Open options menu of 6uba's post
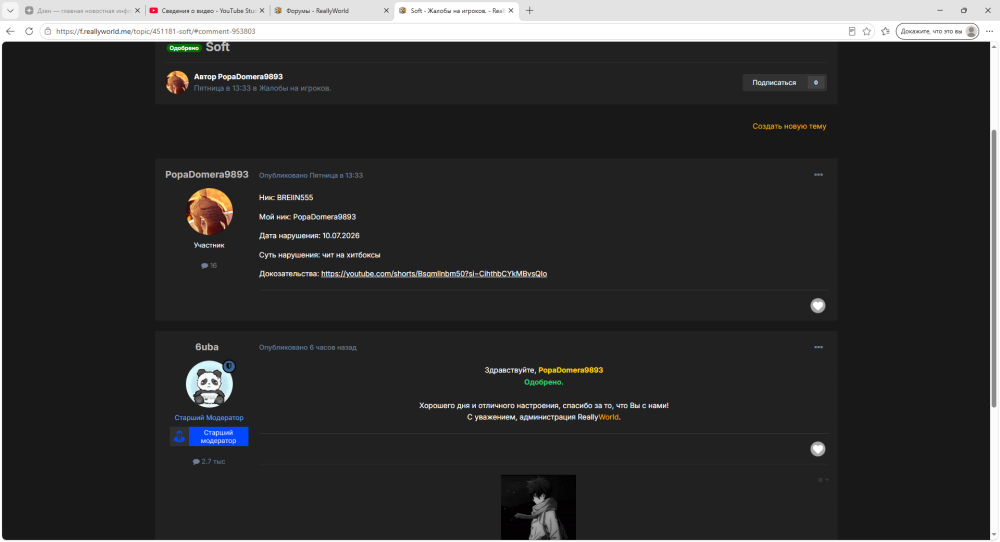Screen dimensions: 1000x542 pyautogui.click(x=818, y=347)
